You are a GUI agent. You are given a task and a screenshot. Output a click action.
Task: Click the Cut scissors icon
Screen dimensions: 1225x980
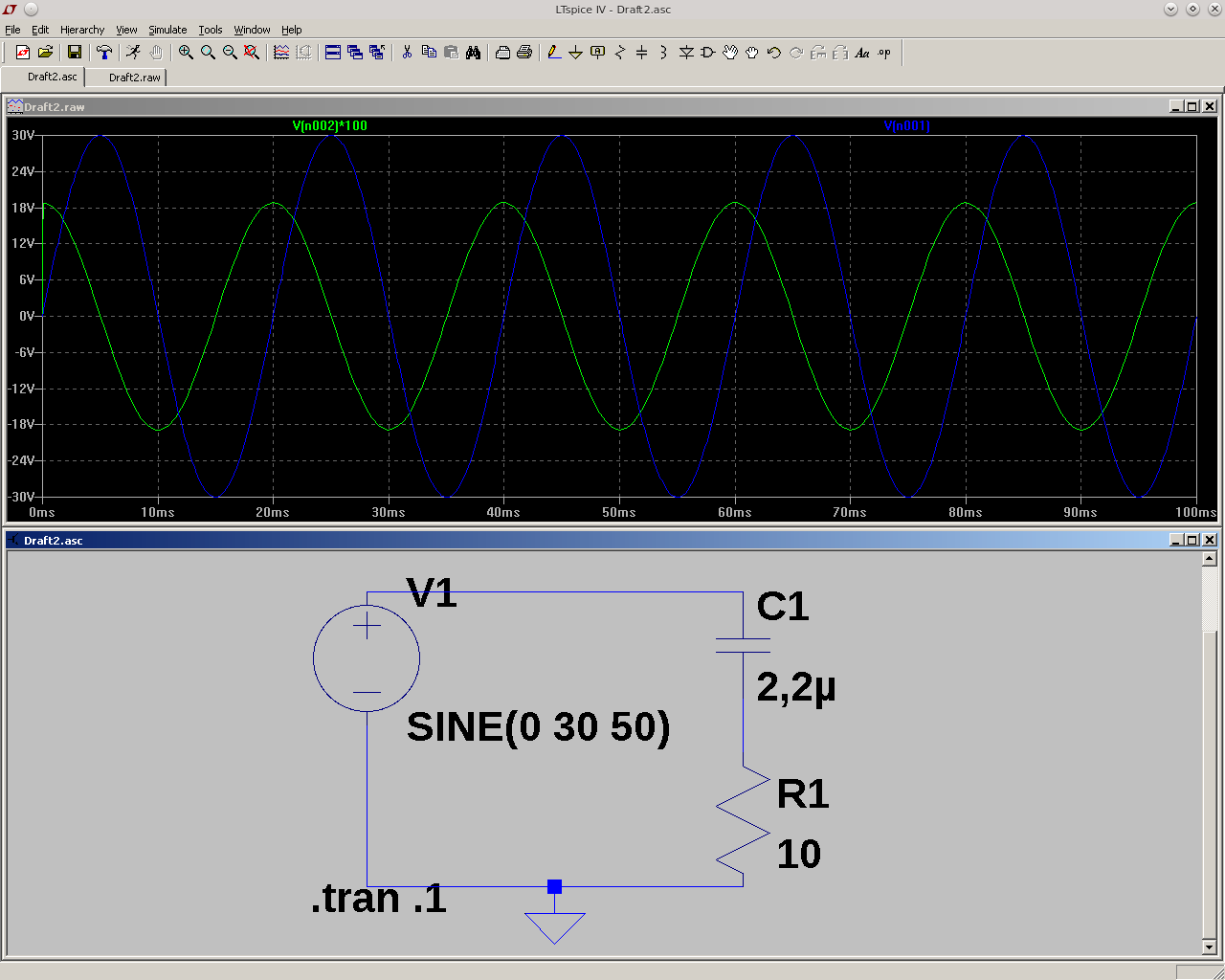tap(407, 53)
